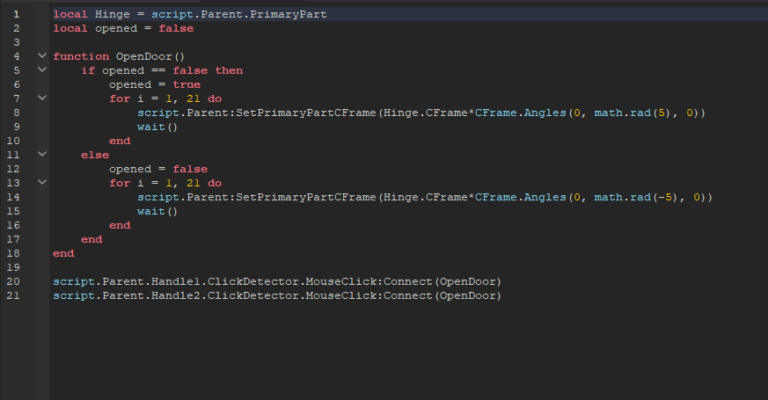768x400 pixels.
Task: Collapse the for loop on line 7
Action: pos(41,99)
